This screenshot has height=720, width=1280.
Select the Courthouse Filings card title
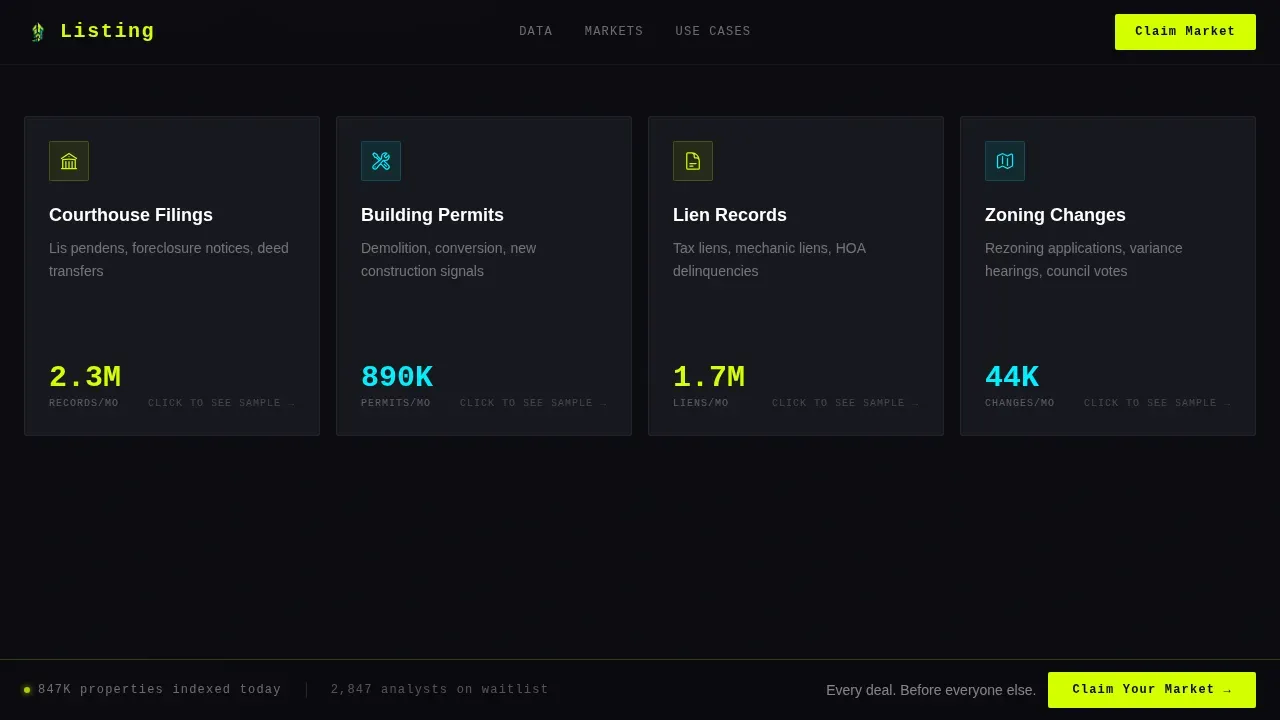[131, 215]
